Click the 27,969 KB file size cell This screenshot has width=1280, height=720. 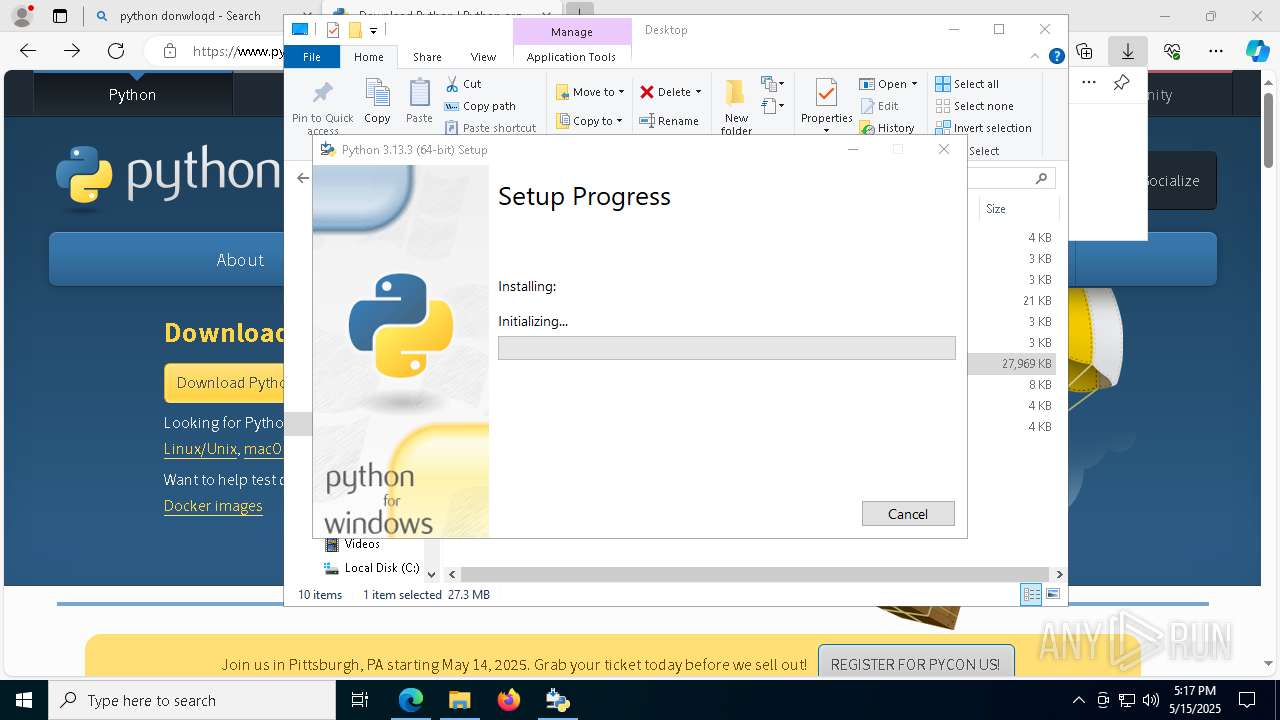1026,364
